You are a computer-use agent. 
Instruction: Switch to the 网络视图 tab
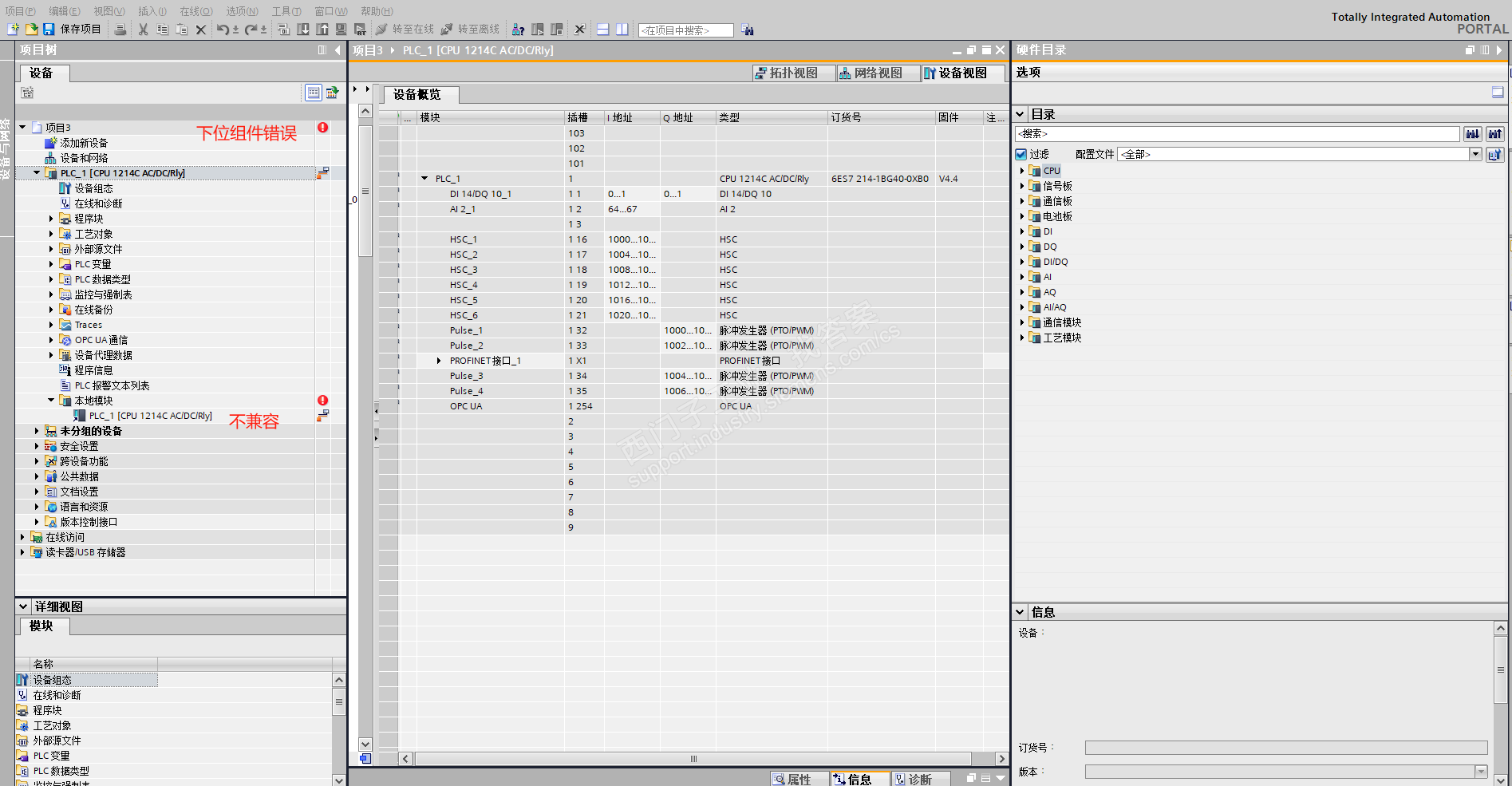click(x=878, y=73)
